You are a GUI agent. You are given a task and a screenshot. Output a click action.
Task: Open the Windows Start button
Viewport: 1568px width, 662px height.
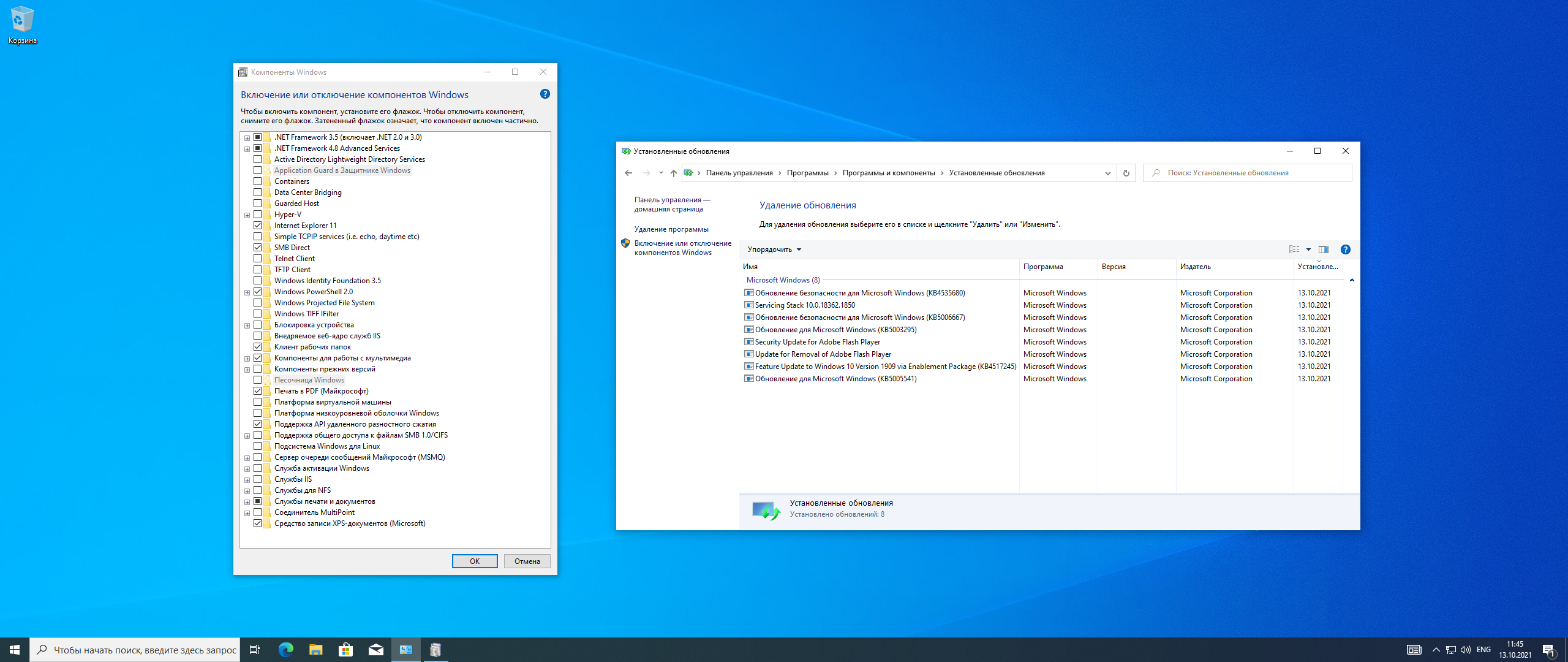15,650
